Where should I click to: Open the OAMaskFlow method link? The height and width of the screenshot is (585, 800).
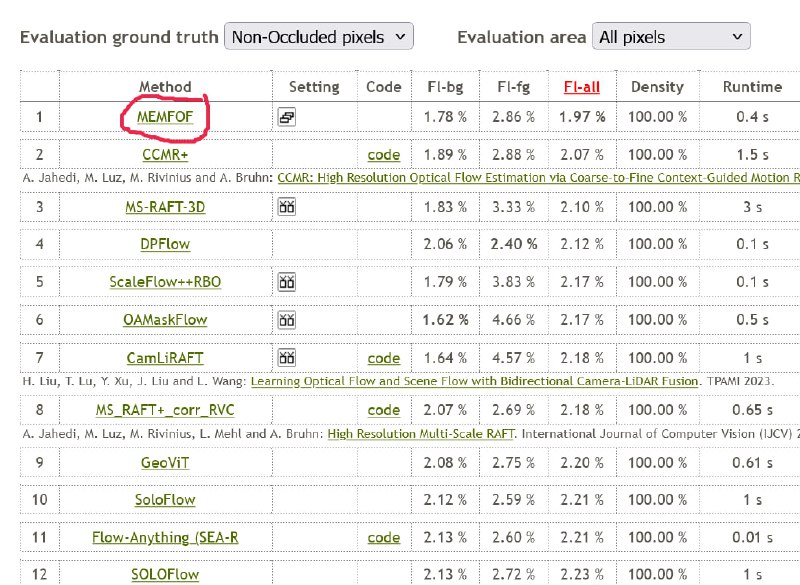[x=165, y=320]
